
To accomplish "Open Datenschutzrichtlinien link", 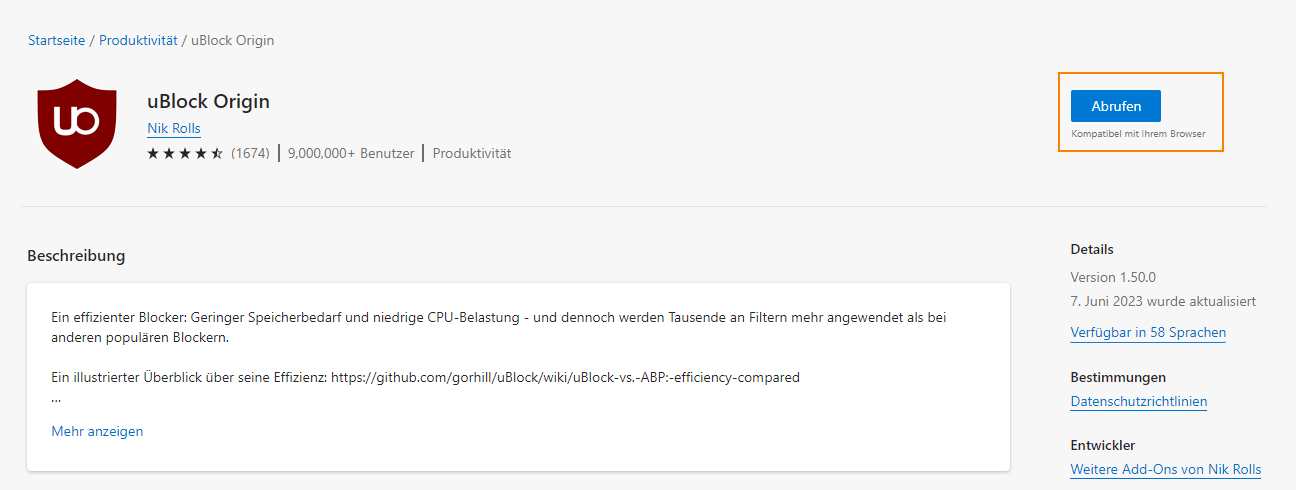I will tap(1139, 401).
